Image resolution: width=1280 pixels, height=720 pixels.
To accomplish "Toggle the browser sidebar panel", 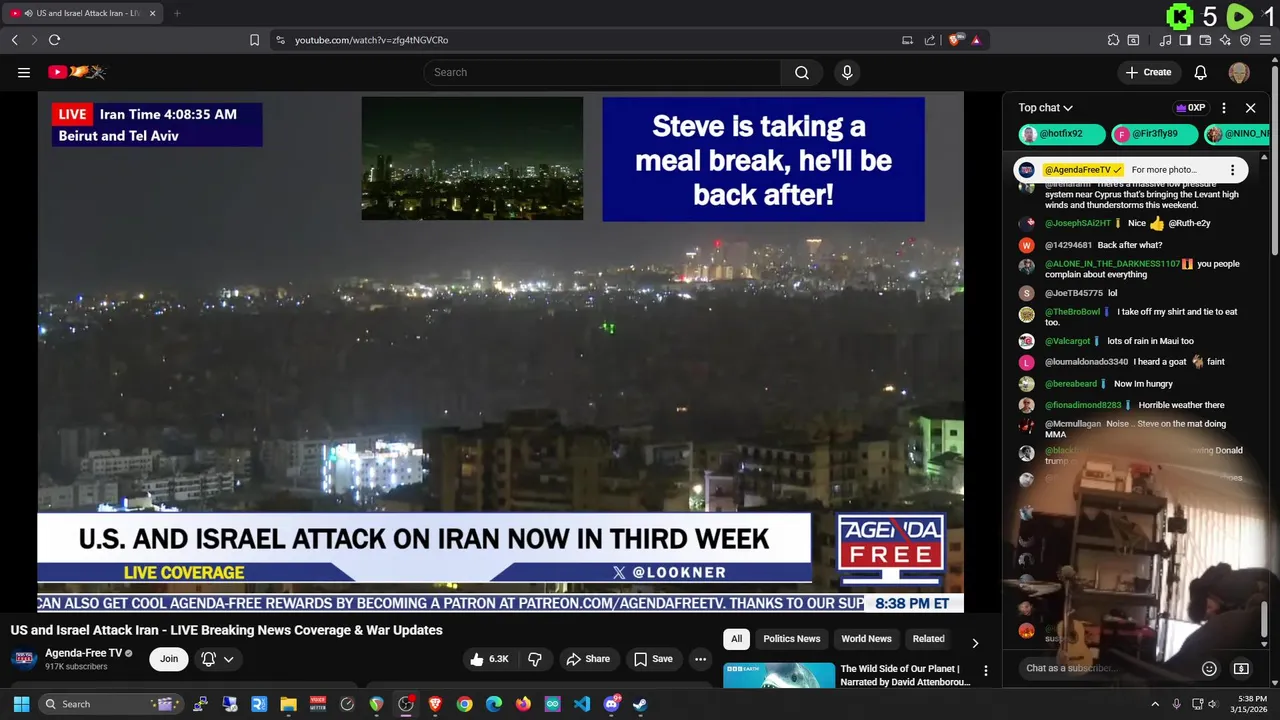I will click(x=1185, y=40).
